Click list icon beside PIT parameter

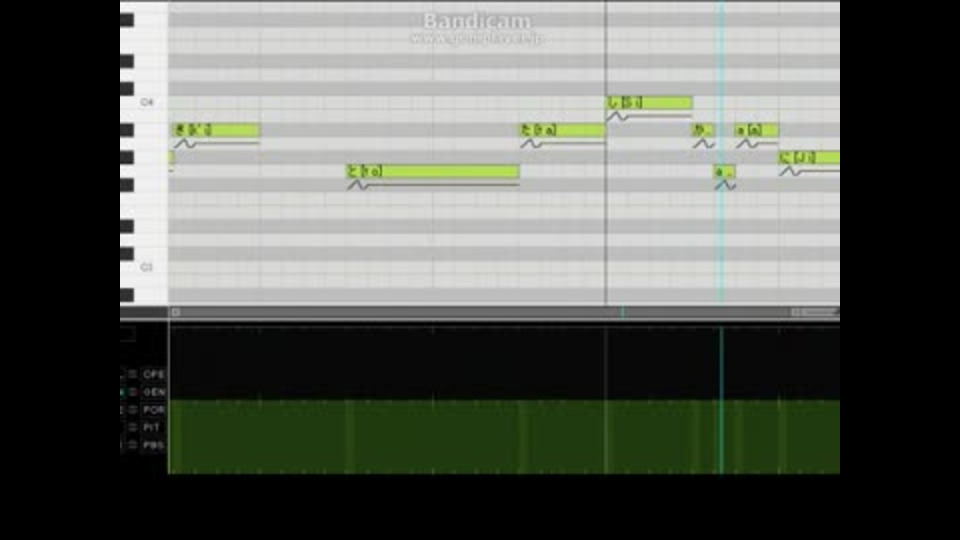(x=133, y=427)
